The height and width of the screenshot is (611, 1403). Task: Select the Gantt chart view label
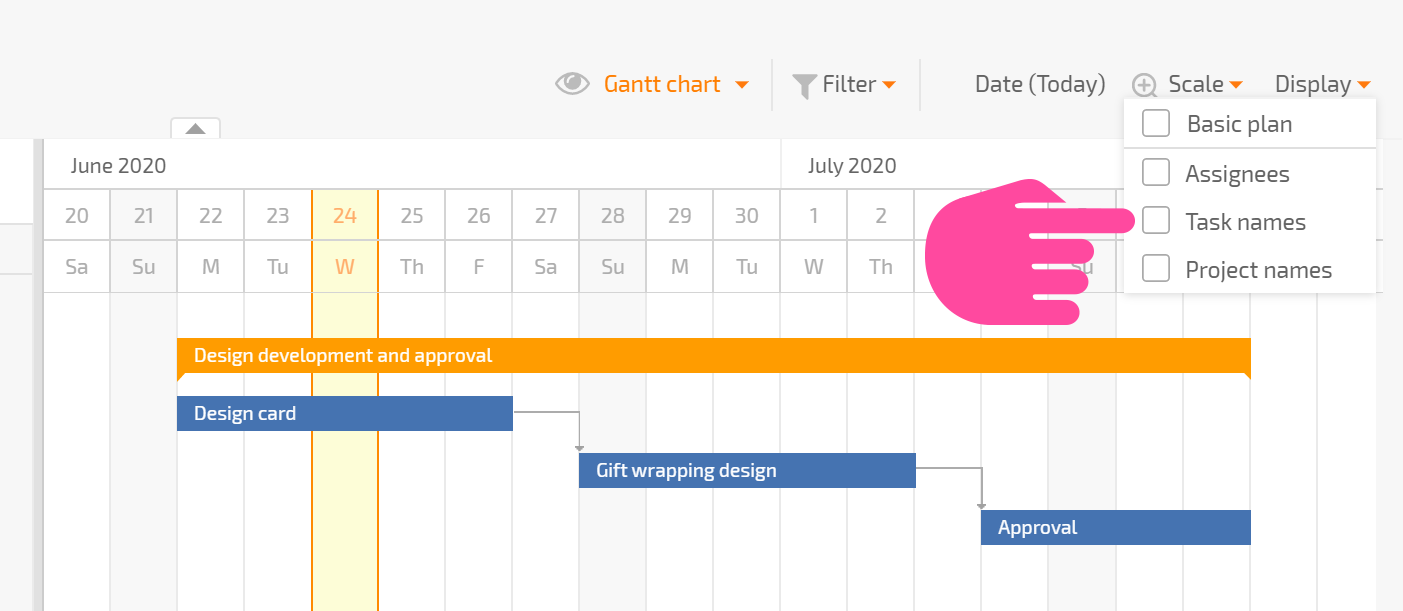pyautogui.click(x=662, y=84)
